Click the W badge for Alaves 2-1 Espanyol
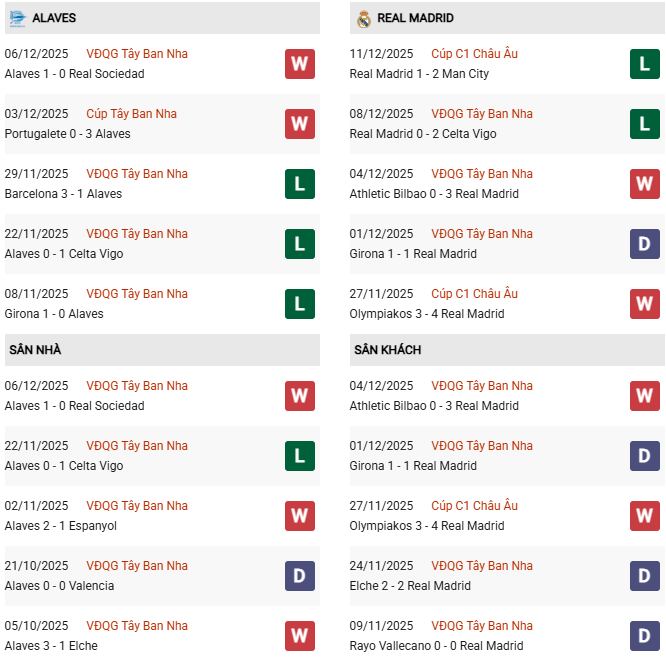The height and width of the screenshot is (659, 666). [x=299, y=516]
